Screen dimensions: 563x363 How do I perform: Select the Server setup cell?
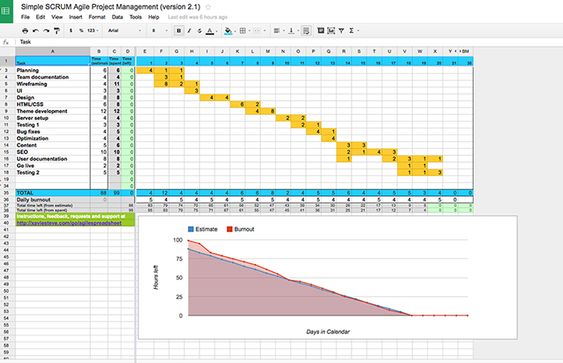[52, 118]
